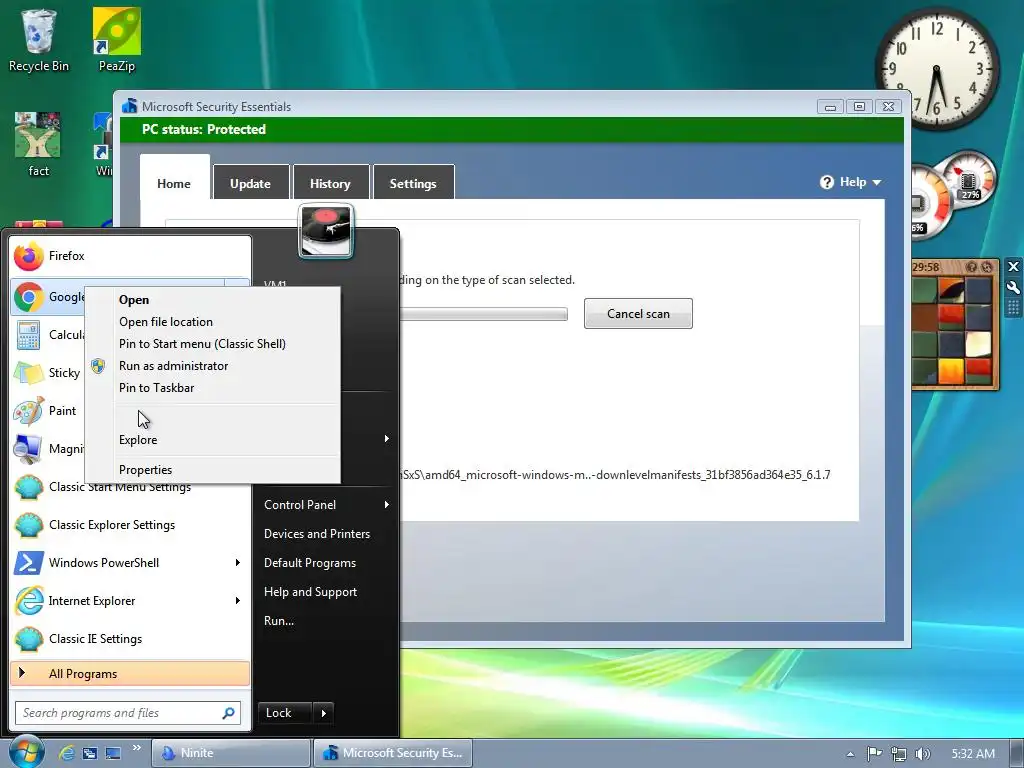Show hidden tray icons arrow
1024x768 pixels.
pos(850,754)
